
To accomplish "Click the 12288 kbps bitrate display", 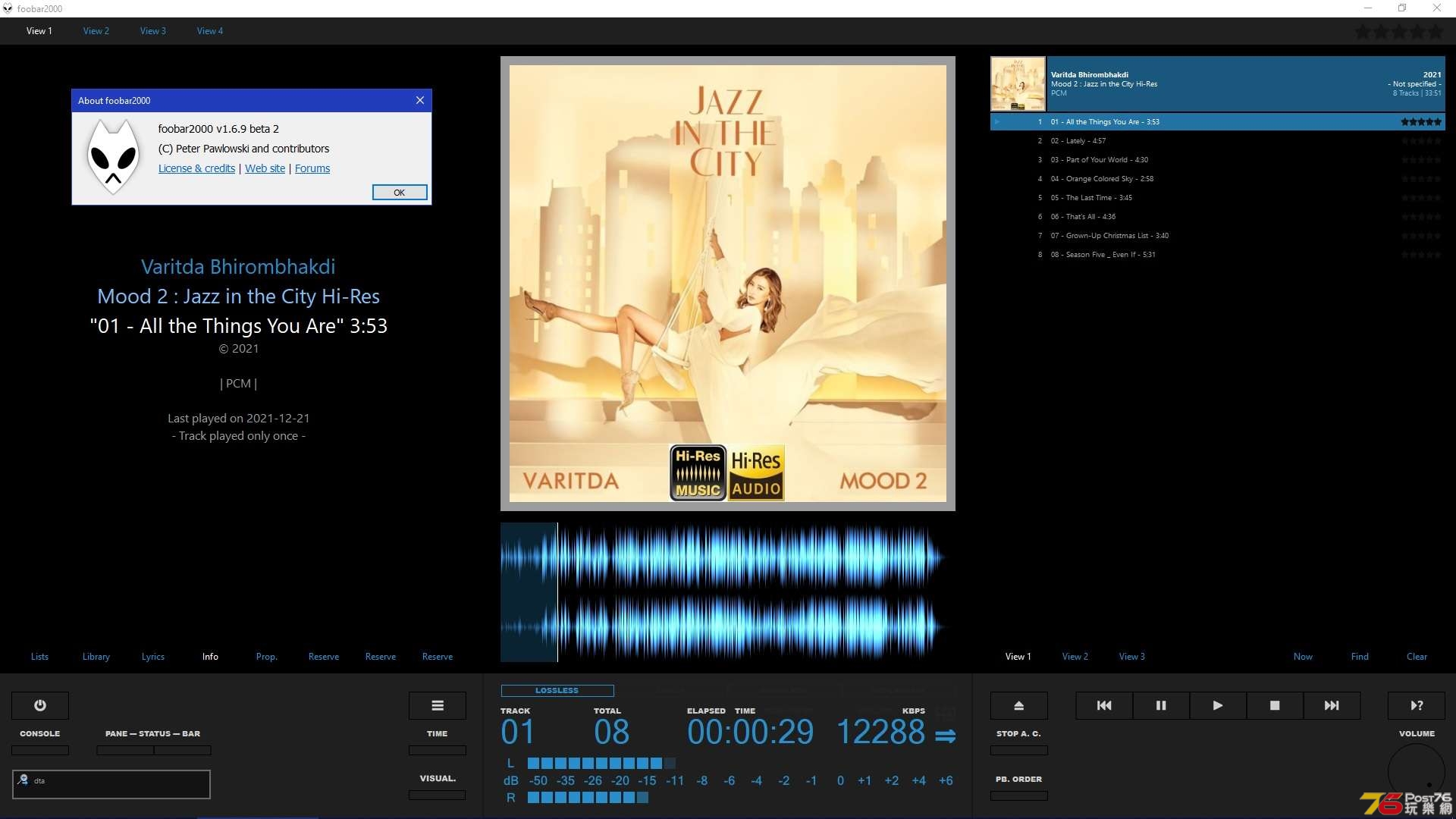I will [x=880, y=733].
